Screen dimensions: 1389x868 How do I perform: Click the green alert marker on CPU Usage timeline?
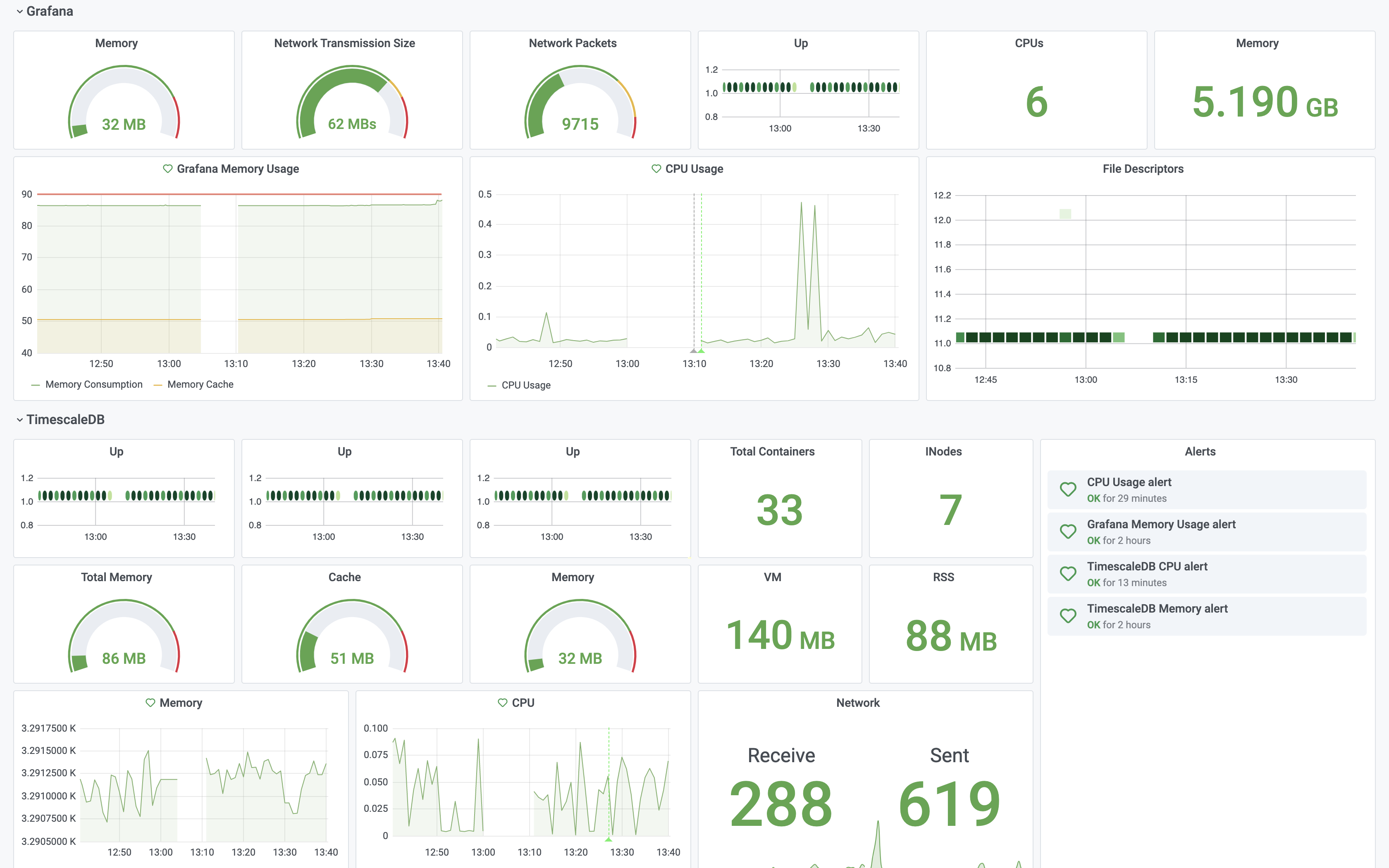pos(702,350)
